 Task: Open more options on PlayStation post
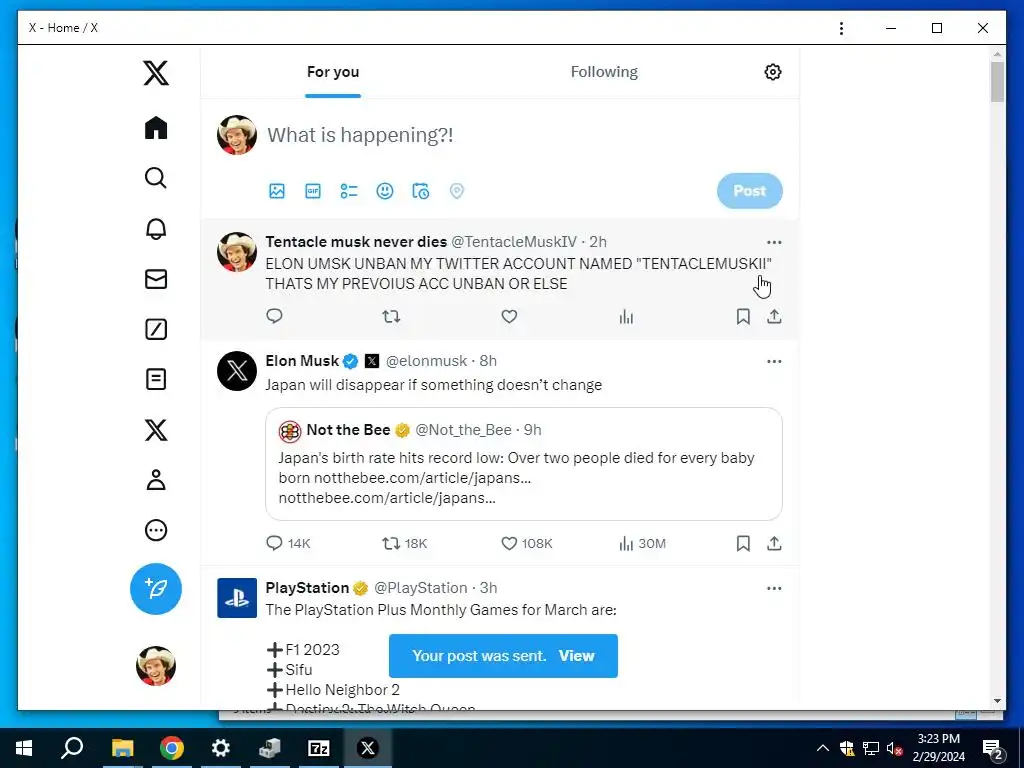pyautogui.click(x=774, y=588)
